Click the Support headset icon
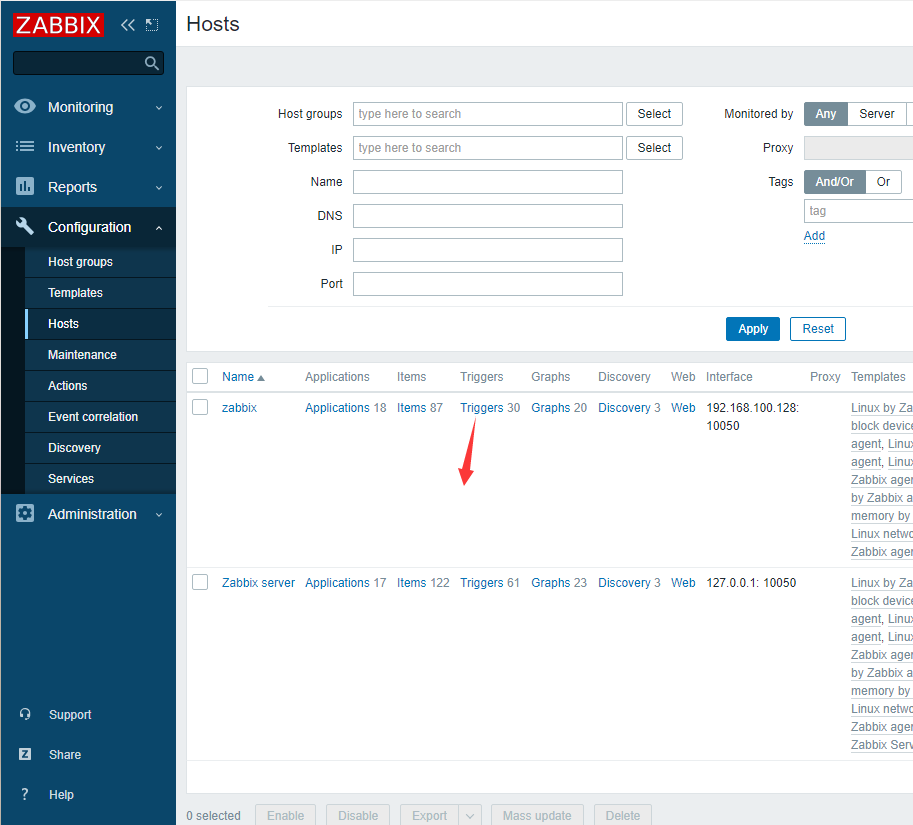913x825 pixels. 25,715
